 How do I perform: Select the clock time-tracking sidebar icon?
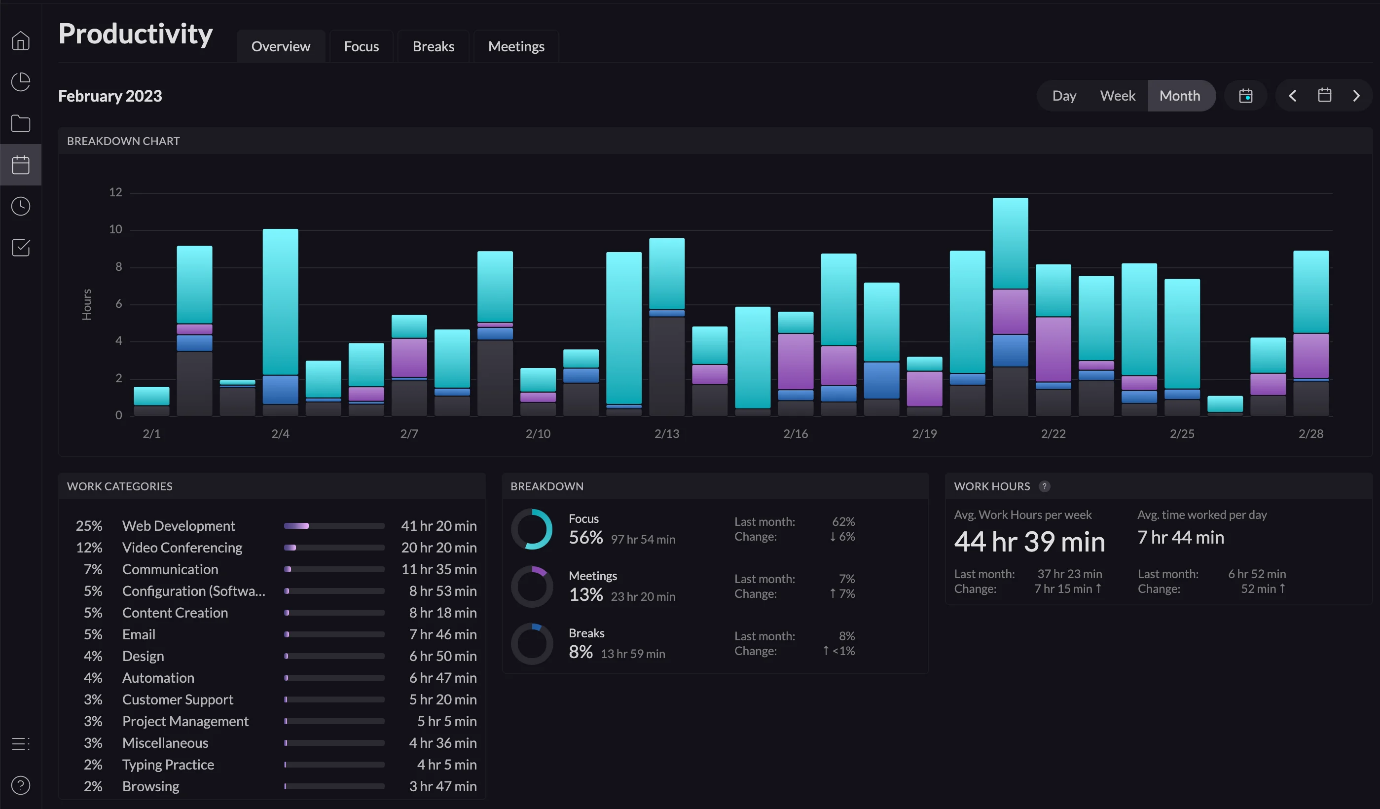(20, 206)
